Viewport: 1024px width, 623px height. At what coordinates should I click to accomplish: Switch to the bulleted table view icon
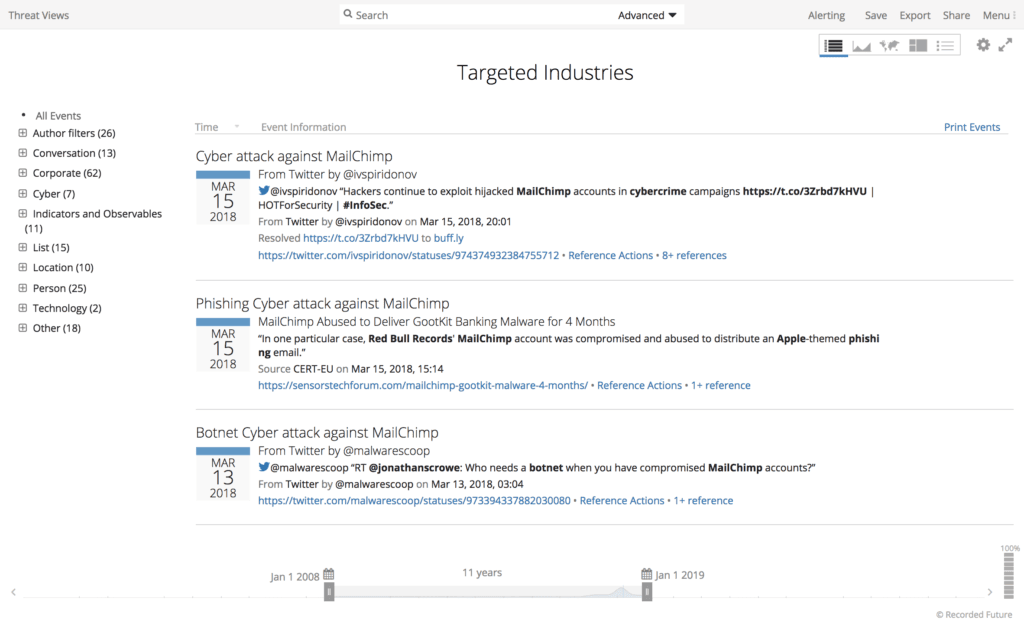945,46
